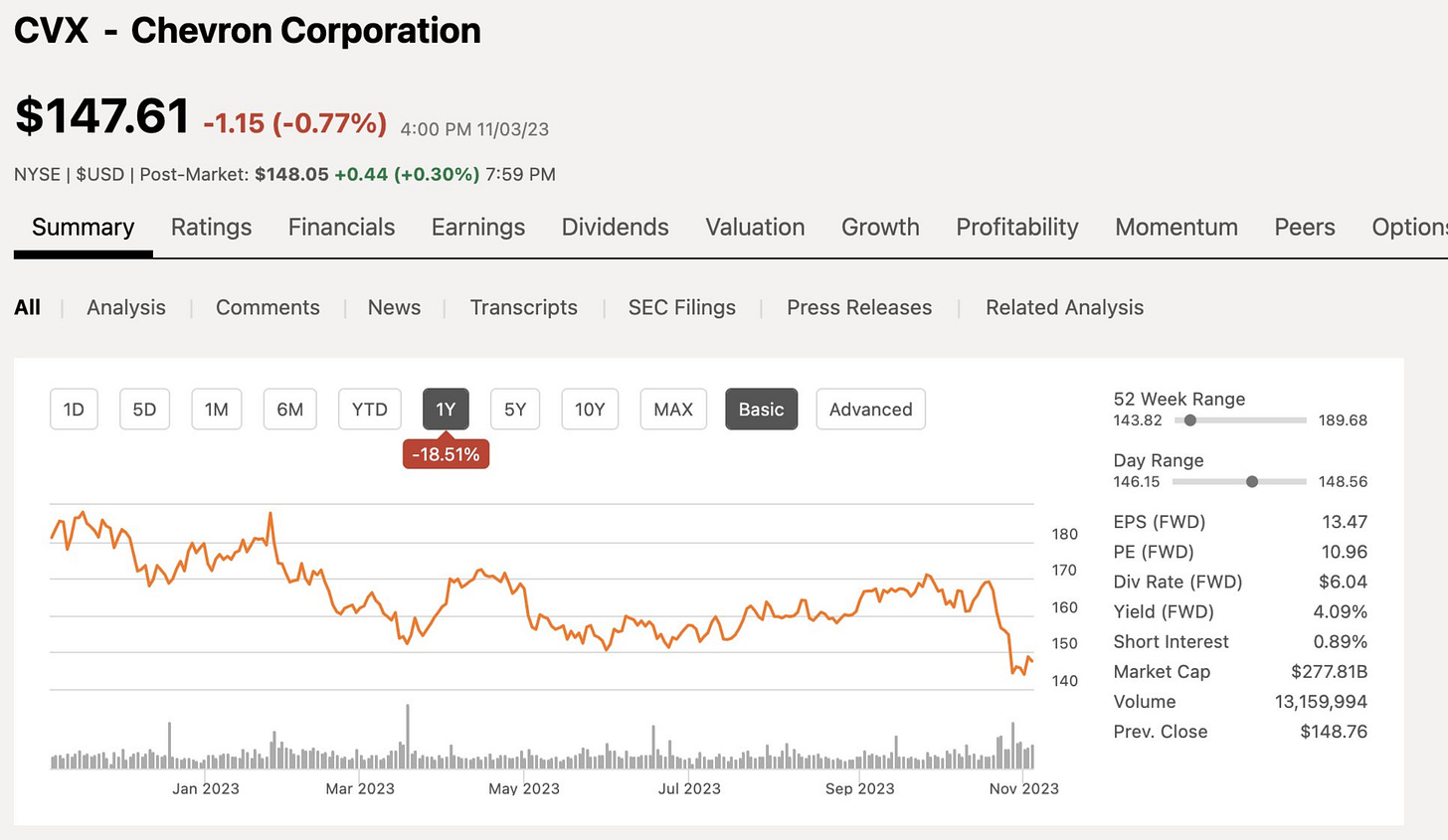
Task: Filter content by Transcripts
Action: (x=523, y=307)
